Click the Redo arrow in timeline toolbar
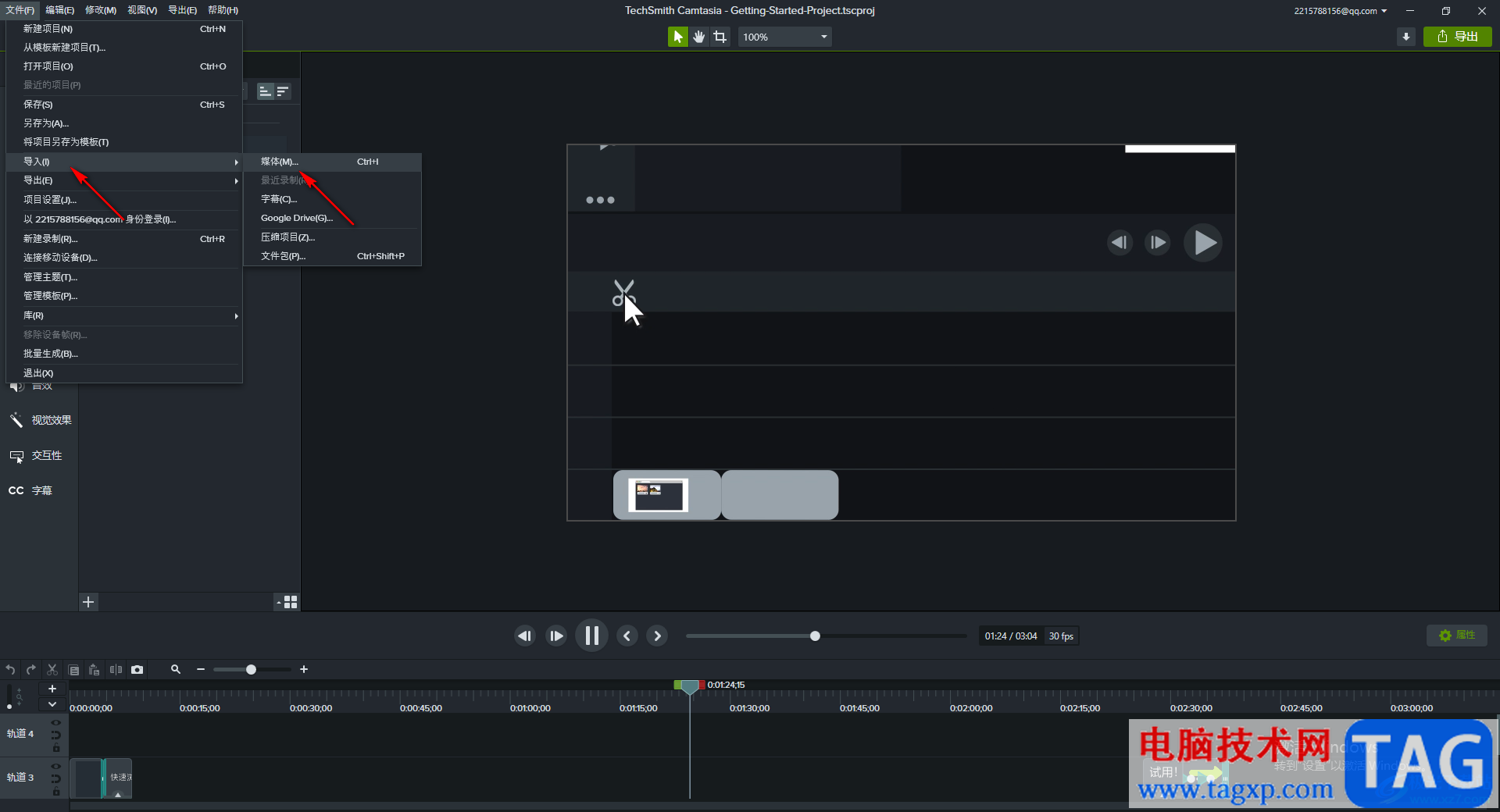The height and width of the screenshot is (812, 1500). [x=31, y=670]
